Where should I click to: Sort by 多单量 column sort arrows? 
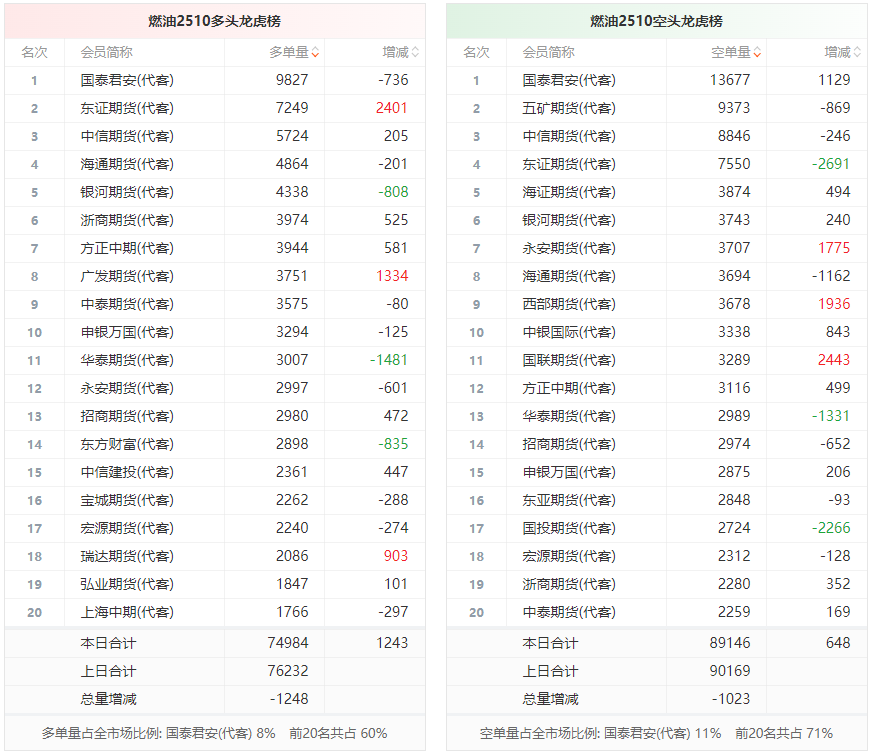coord(315,53)
